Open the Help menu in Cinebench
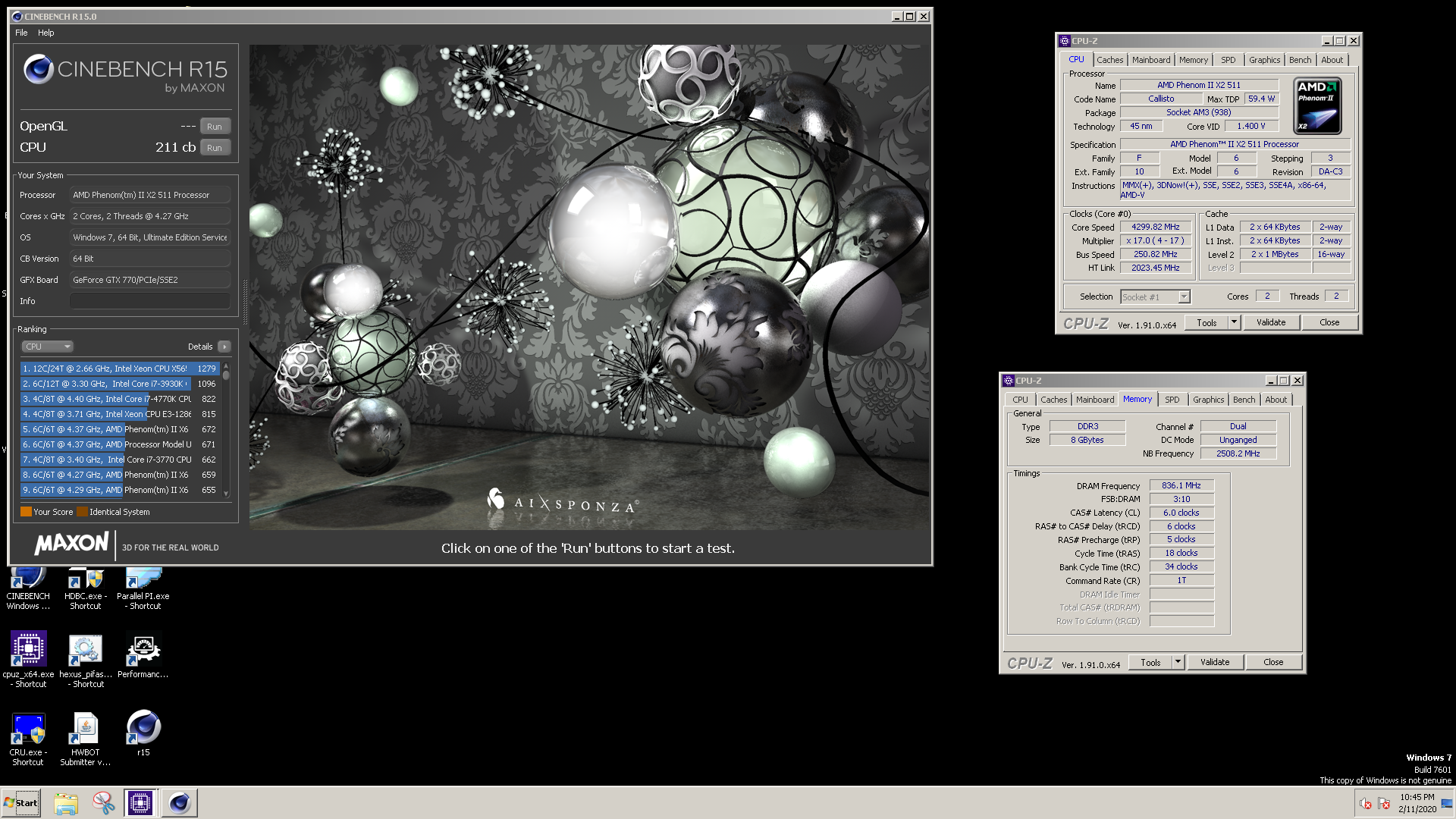 point(46,33)
